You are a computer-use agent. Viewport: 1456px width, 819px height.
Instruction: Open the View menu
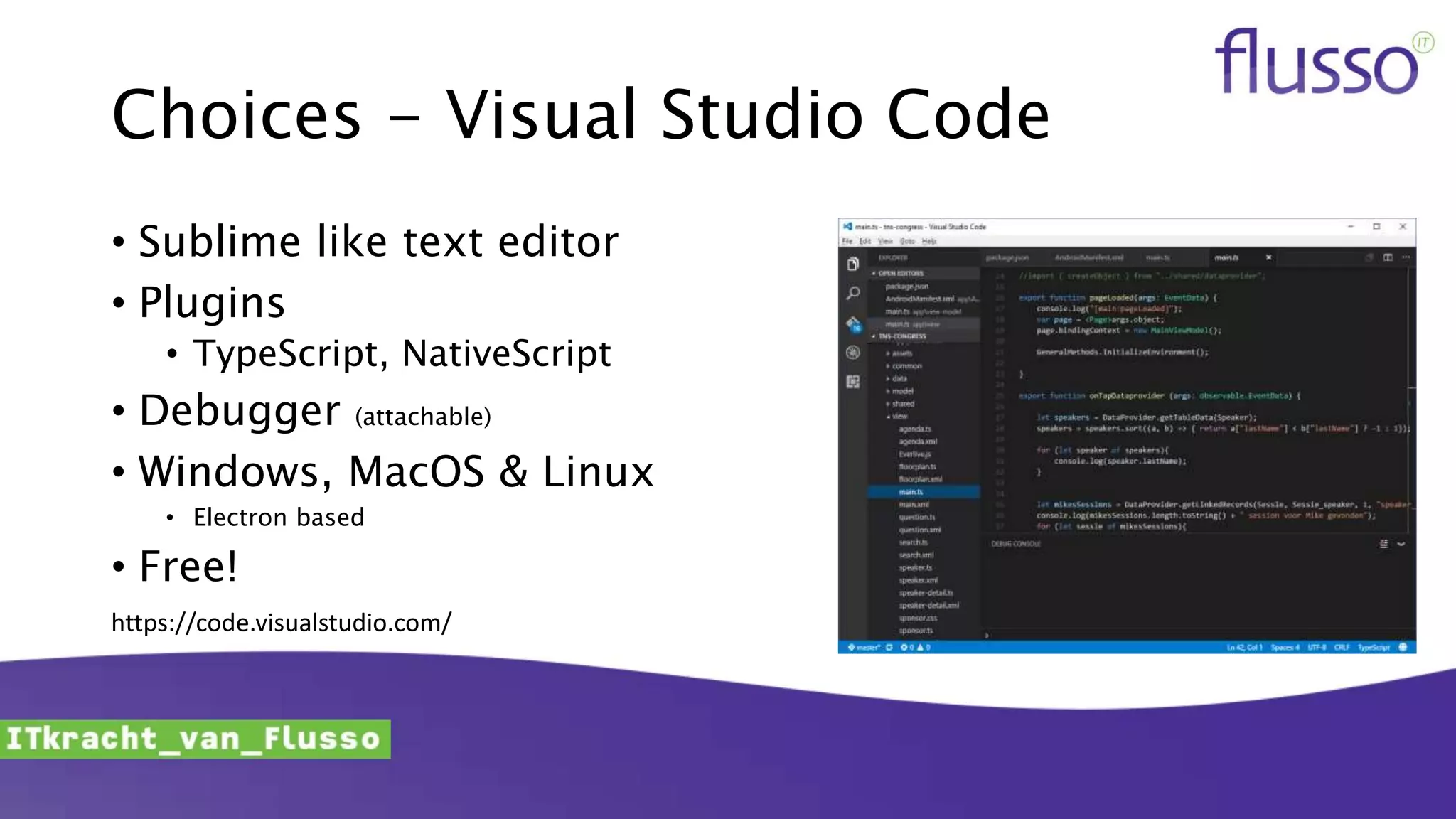pyautogui.click(x=885, y=241)
